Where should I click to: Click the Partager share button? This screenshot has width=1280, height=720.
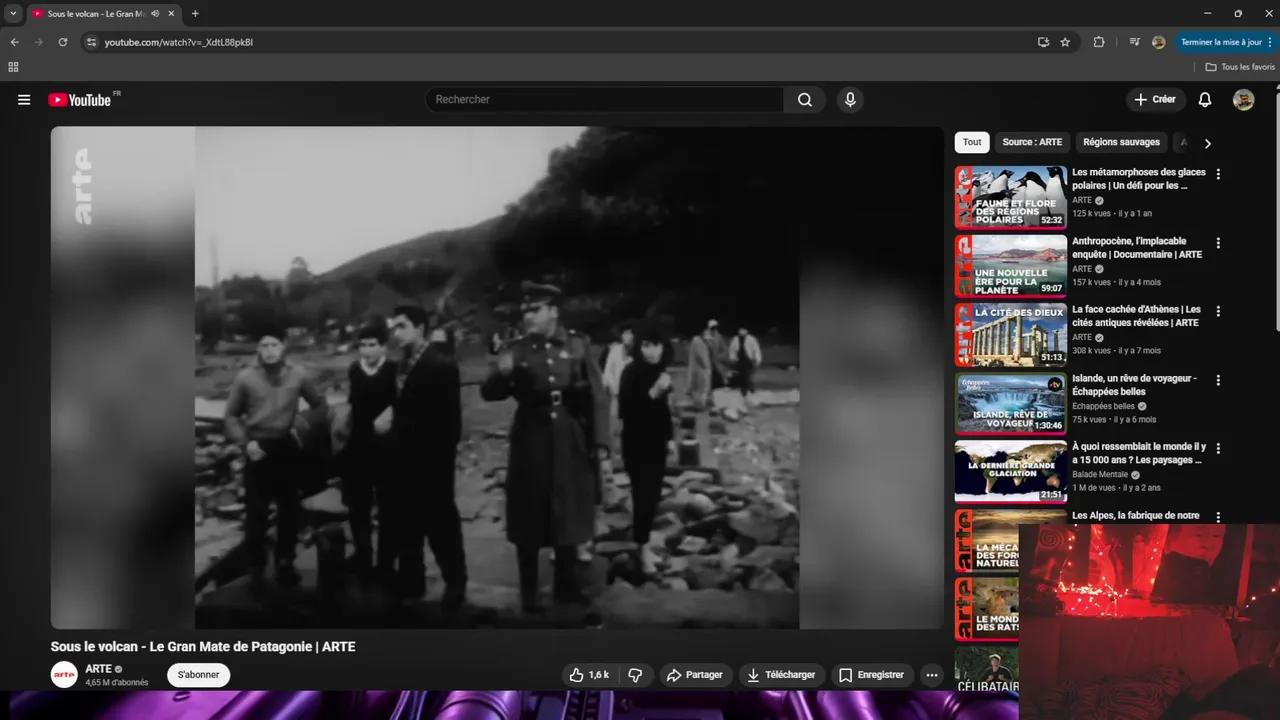point(694,675)
